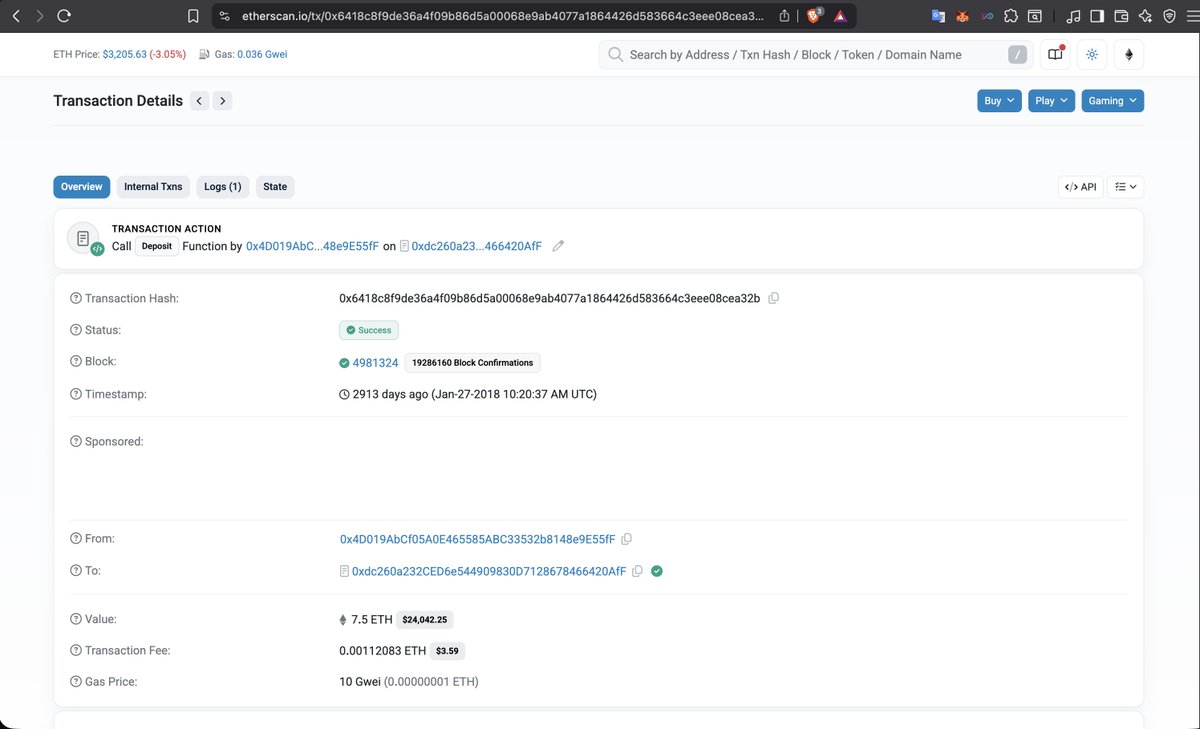Image resolution: width=1200 pixels, height=729 pixels.
Task: Open Brave Shields lion icon
Action: tap(815, 16)
